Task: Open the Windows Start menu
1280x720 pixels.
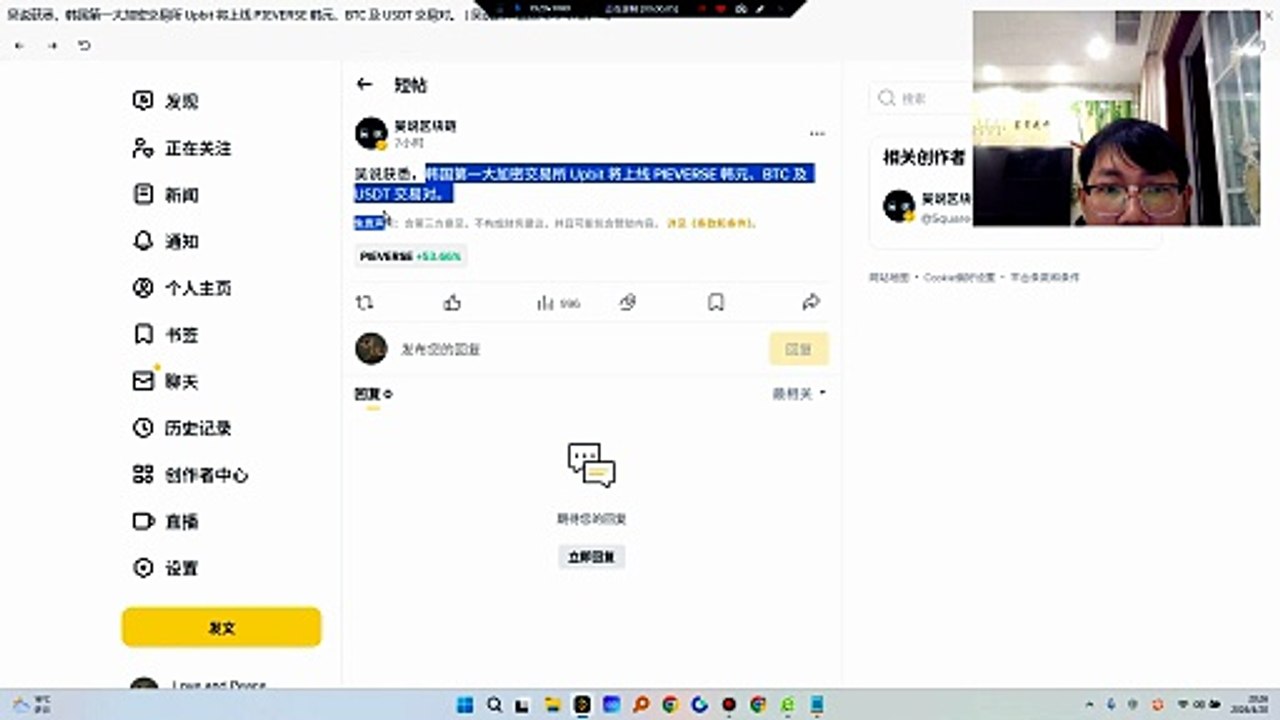Action: tap(466, 705)
